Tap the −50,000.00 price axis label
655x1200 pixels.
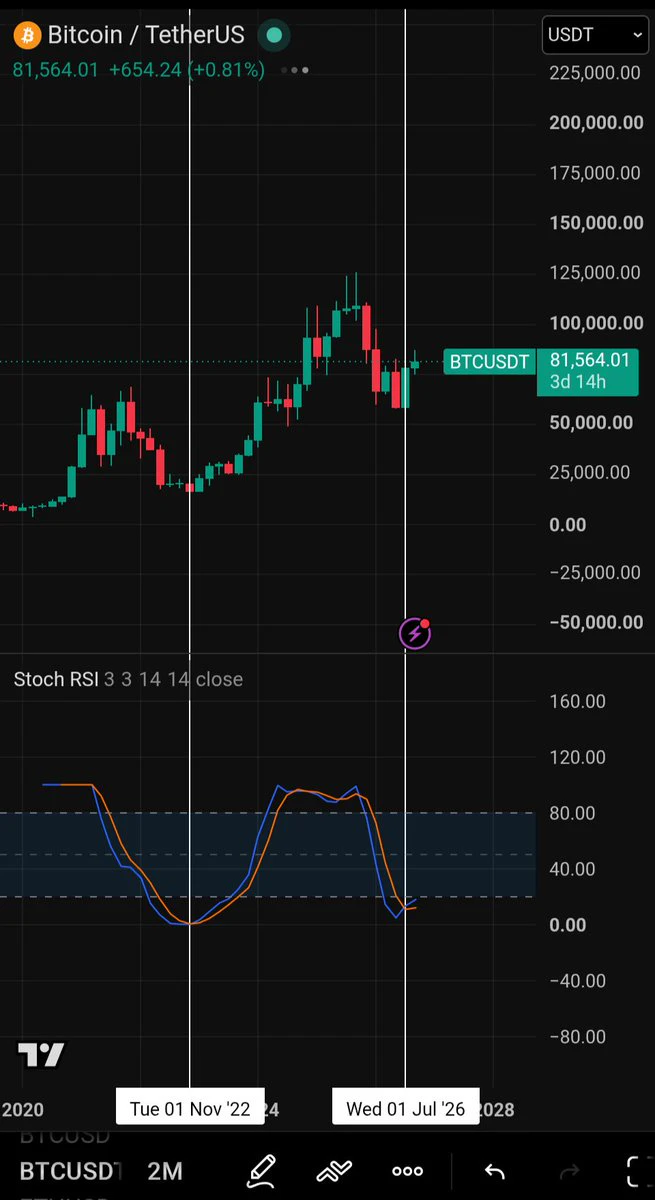[595, 622]
